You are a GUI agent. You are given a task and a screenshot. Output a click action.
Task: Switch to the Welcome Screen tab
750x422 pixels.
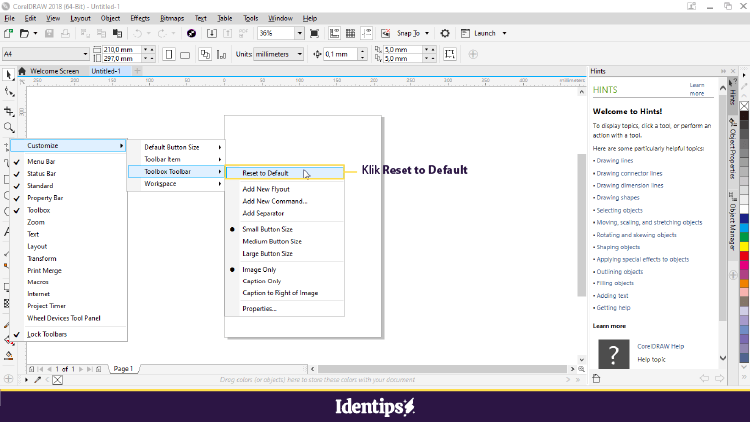[54, 71]
